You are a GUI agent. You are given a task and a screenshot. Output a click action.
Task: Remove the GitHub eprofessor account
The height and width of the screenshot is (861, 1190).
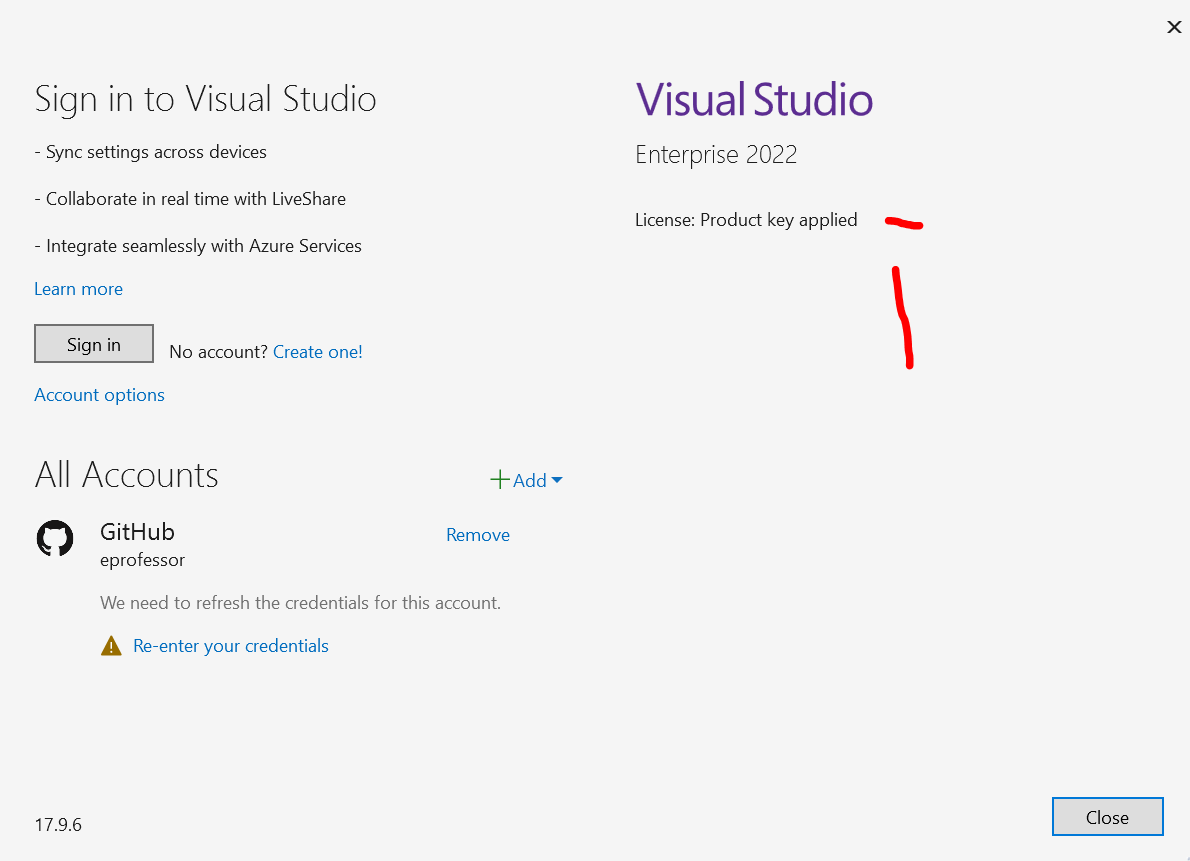pyautogui.click(x=477, y=535)
